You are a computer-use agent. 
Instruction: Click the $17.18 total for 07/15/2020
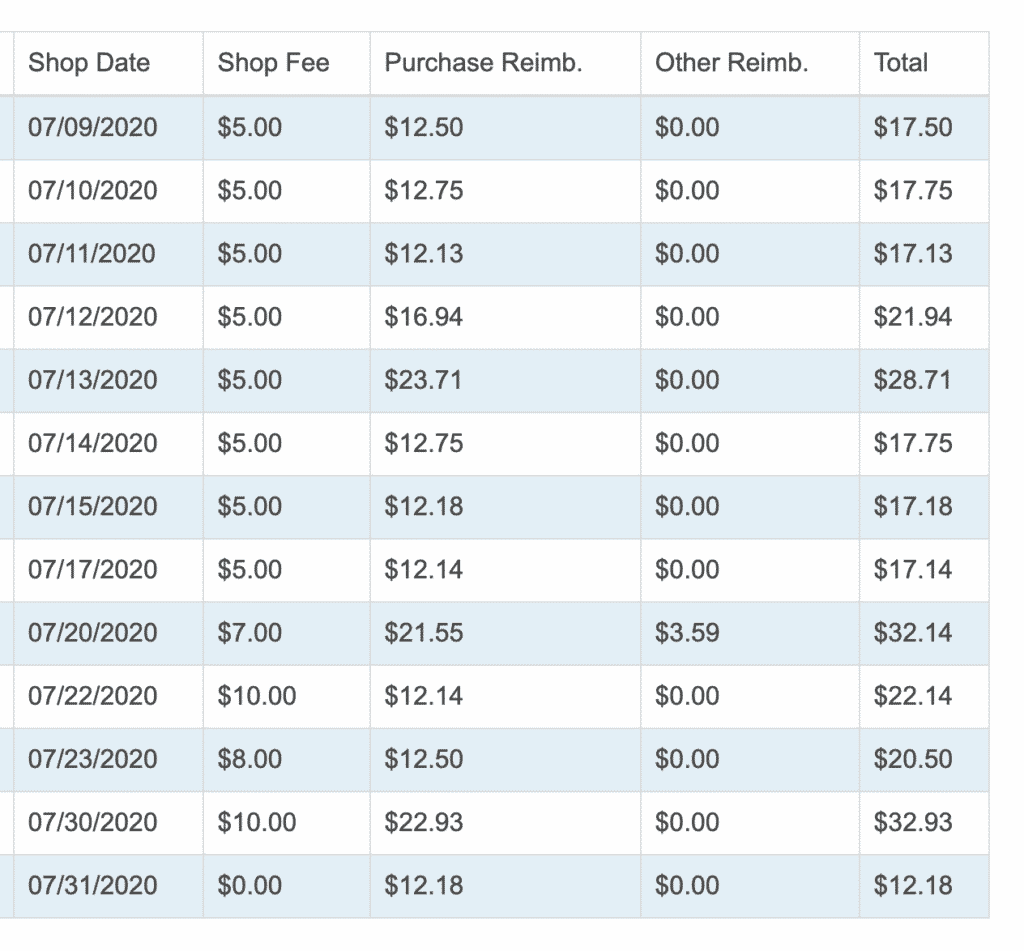tap(914, 506)
